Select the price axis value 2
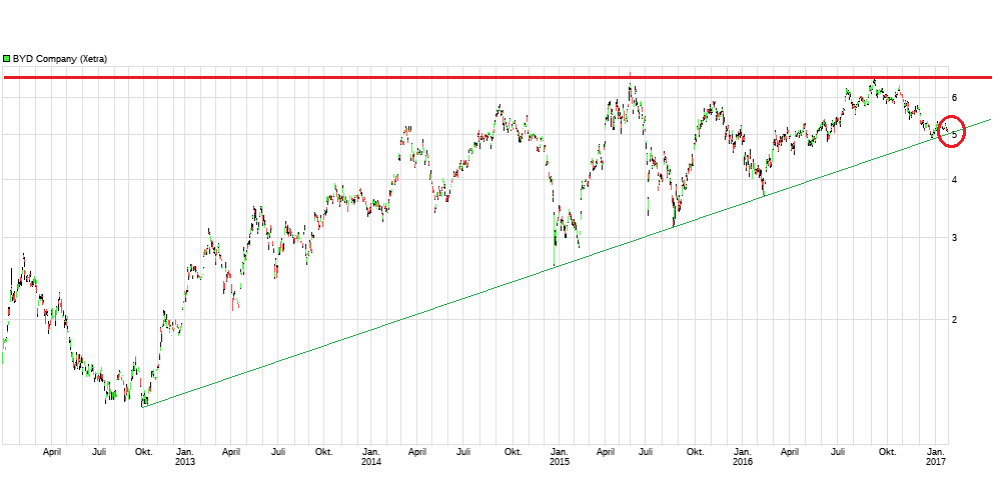1006x479 pixels. pos(955,319)
